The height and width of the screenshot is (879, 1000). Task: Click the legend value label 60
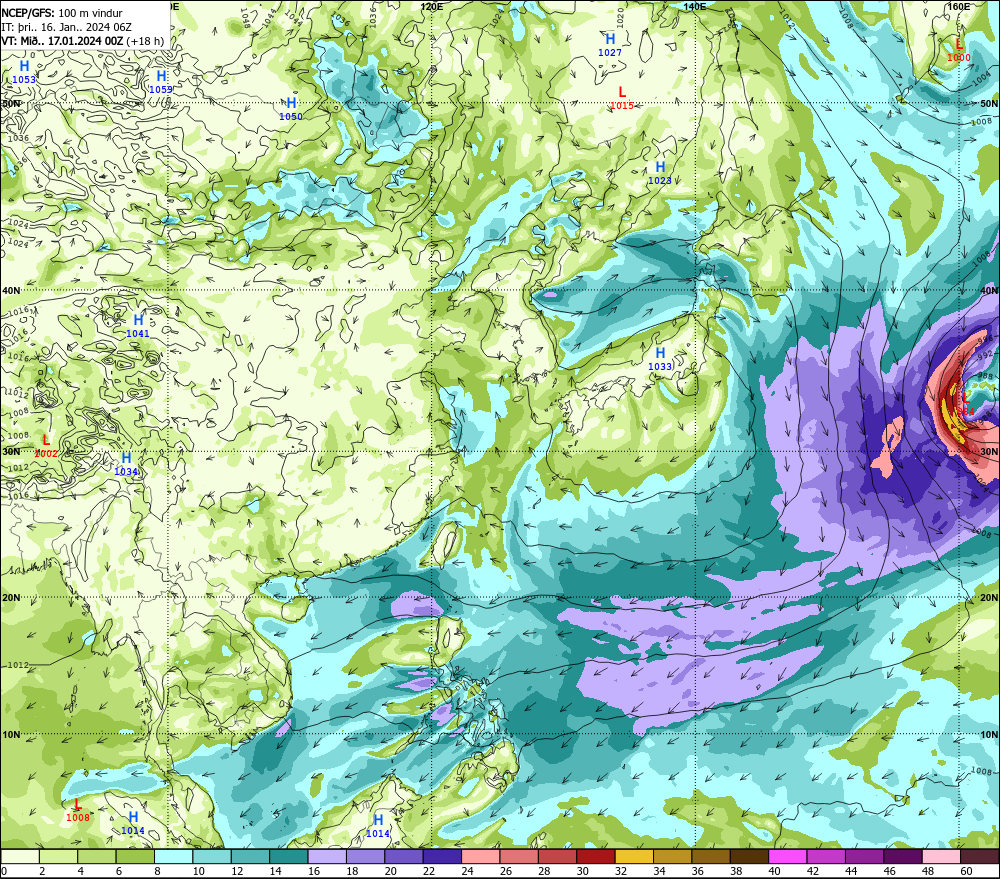pyautogui.click(x=966, y=871)
